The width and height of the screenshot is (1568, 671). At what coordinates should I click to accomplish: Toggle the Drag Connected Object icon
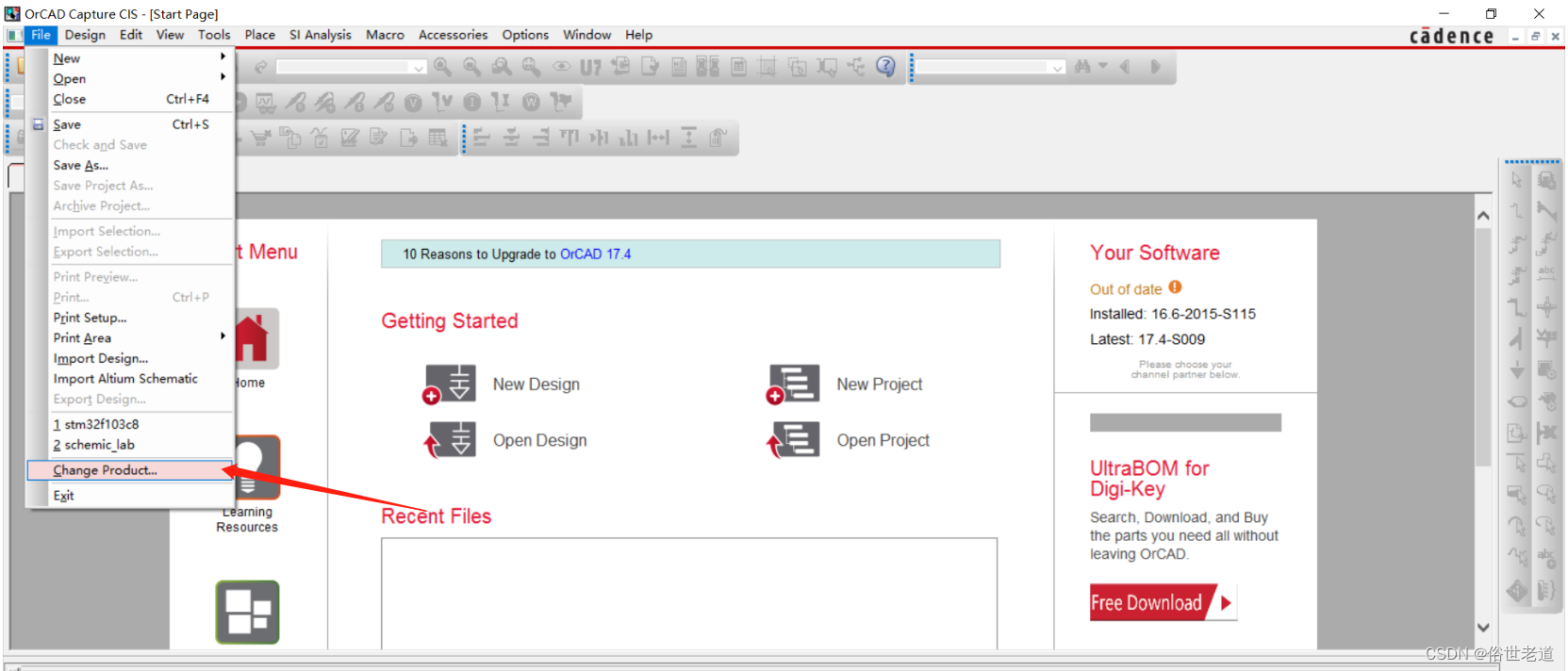pyautogui.click(x=827, y=67)
